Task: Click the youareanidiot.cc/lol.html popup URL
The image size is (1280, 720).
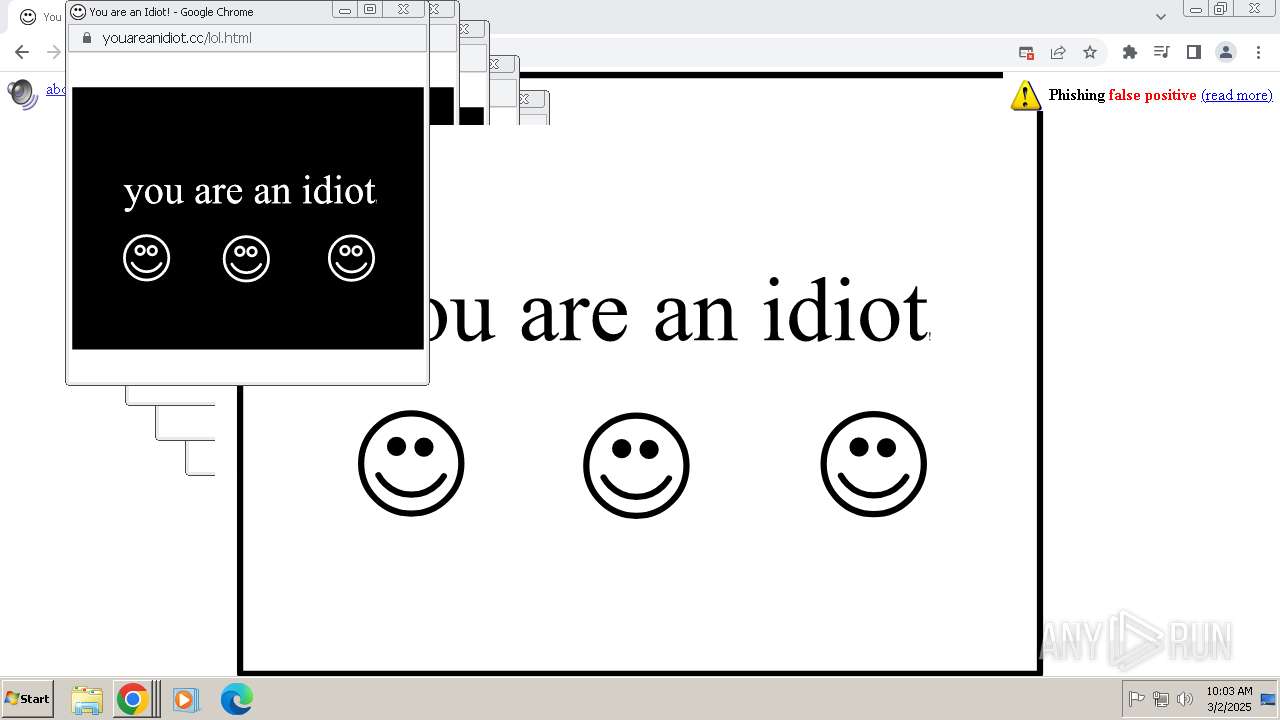Action: [x=177, y=38]
